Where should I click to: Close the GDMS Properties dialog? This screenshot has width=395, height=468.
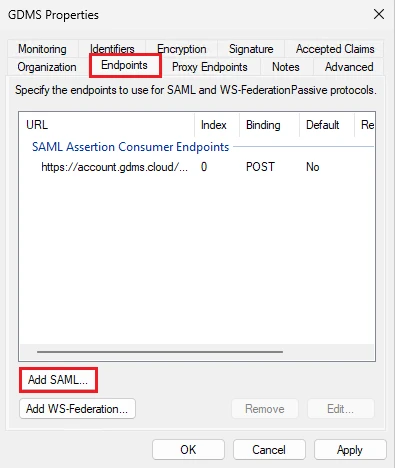379,14
